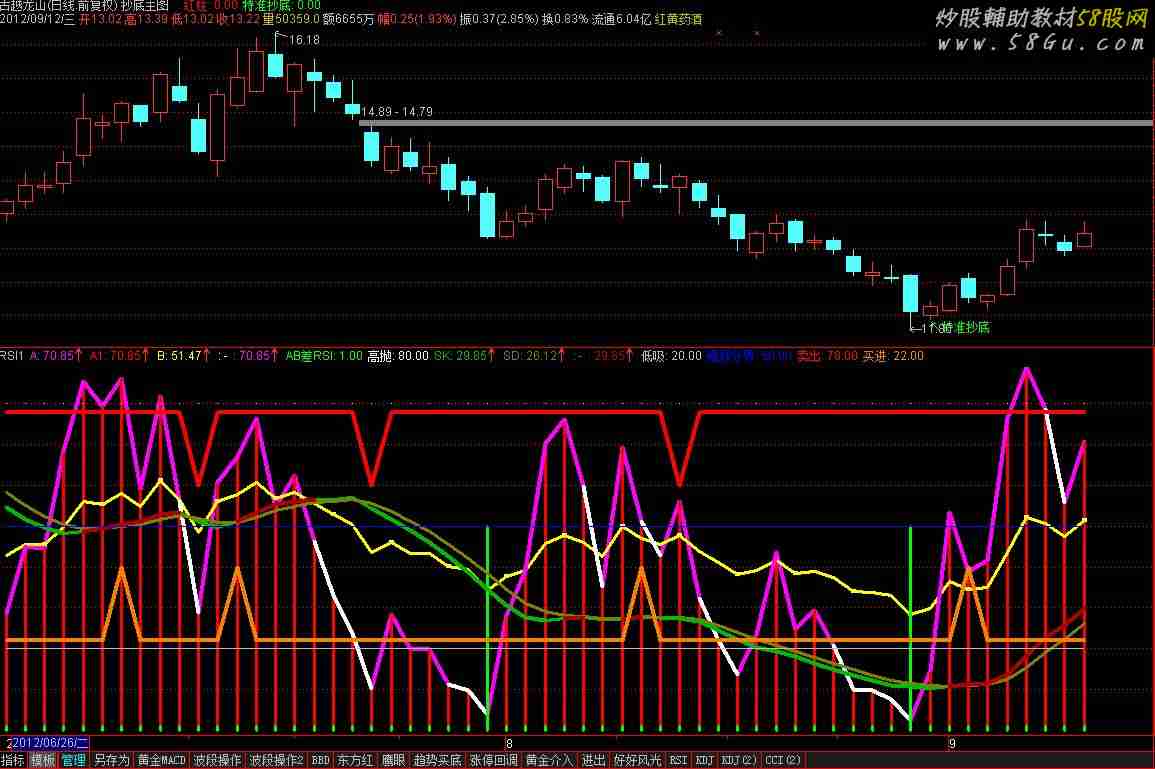Click the 红黄药酒 sector label
This screenshot has width=1155, height=769.
(x=678, y=19)
